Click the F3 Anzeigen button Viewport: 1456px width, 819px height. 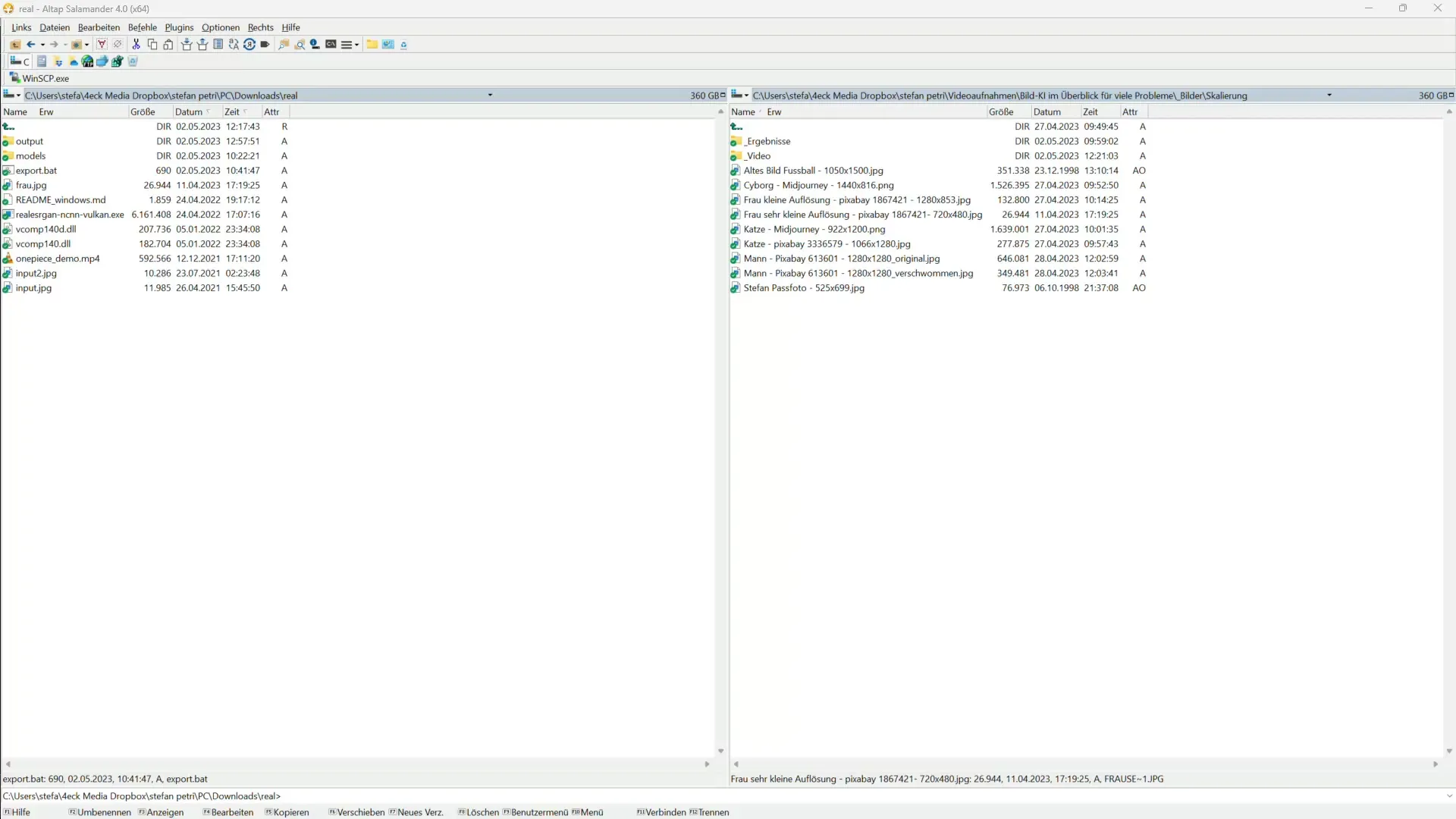(x=162, y=812)
